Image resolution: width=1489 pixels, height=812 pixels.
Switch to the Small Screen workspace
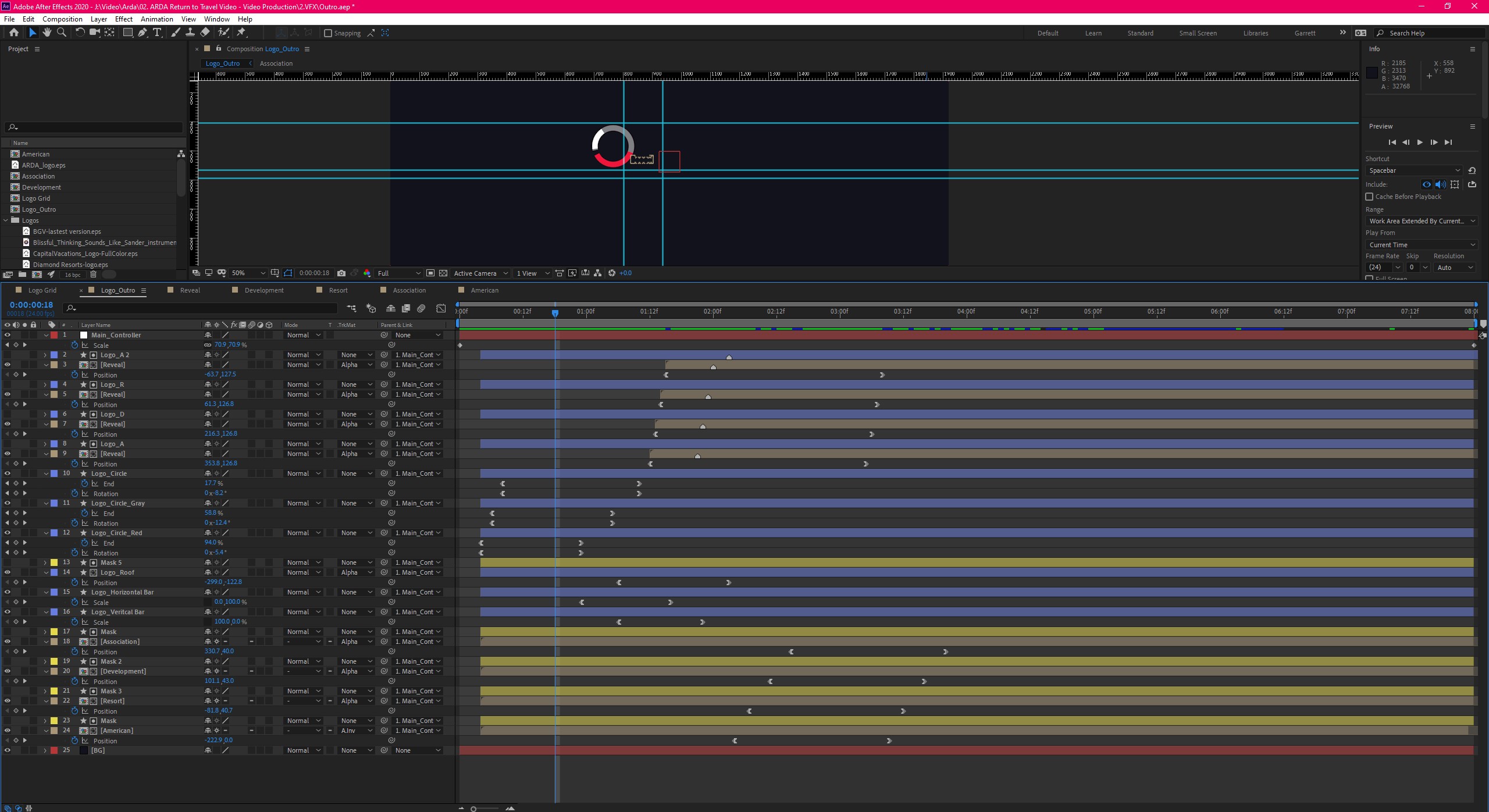(x=1198, y=33)
